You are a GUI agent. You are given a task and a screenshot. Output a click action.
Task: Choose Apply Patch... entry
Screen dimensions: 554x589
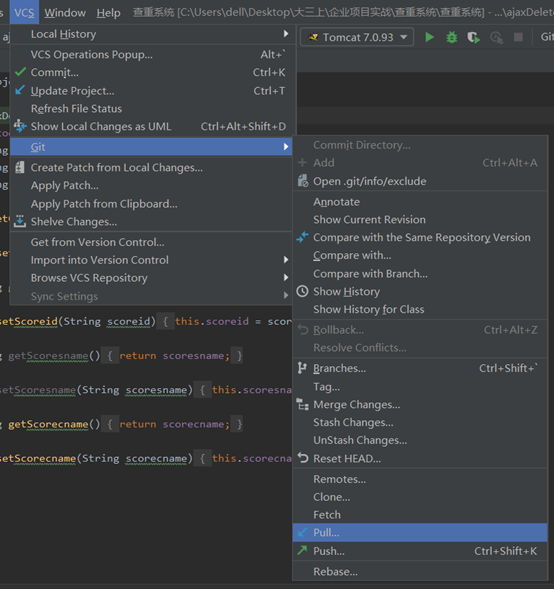click(151, 185)
